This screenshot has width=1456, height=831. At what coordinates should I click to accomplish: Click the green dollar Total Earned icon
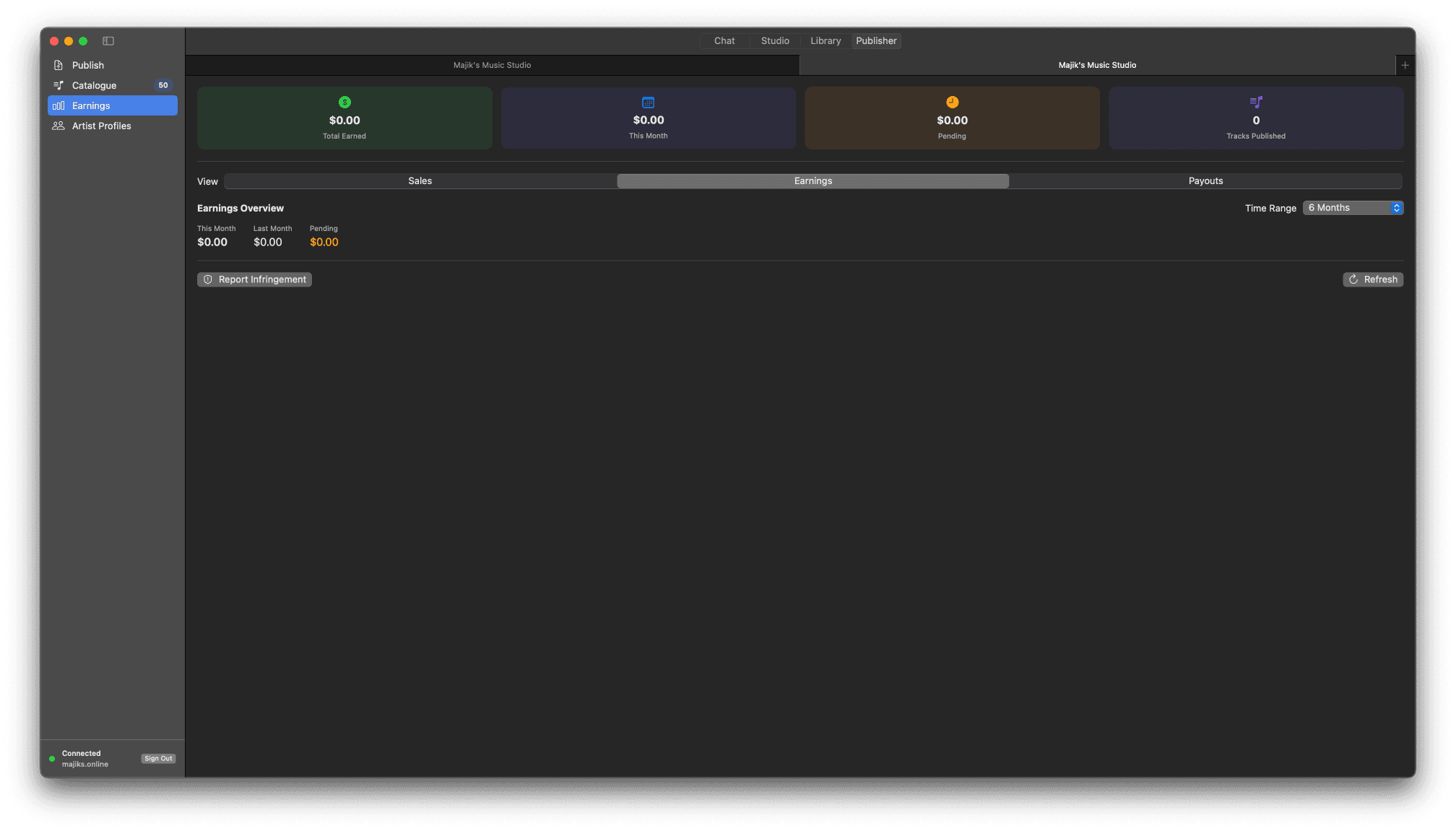344,103
